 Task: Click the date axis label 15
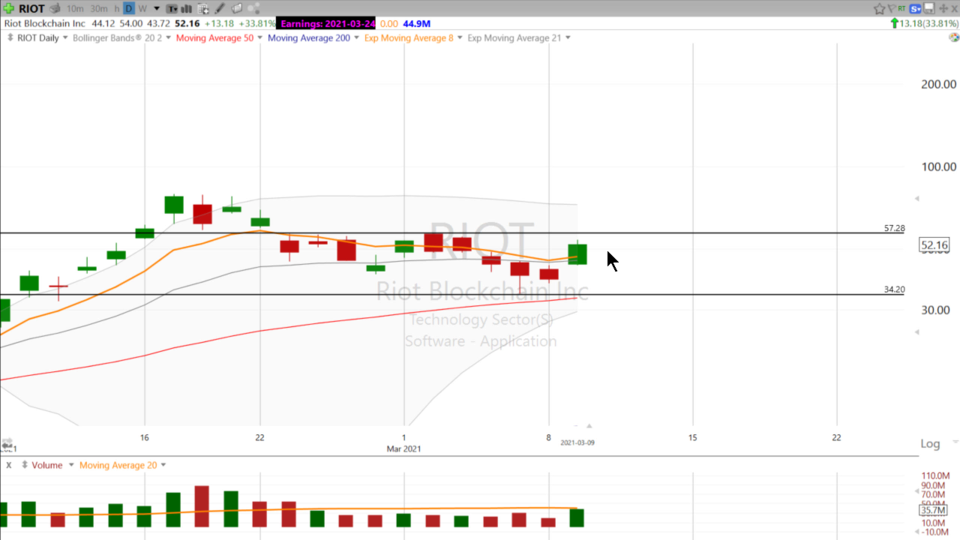692,438
